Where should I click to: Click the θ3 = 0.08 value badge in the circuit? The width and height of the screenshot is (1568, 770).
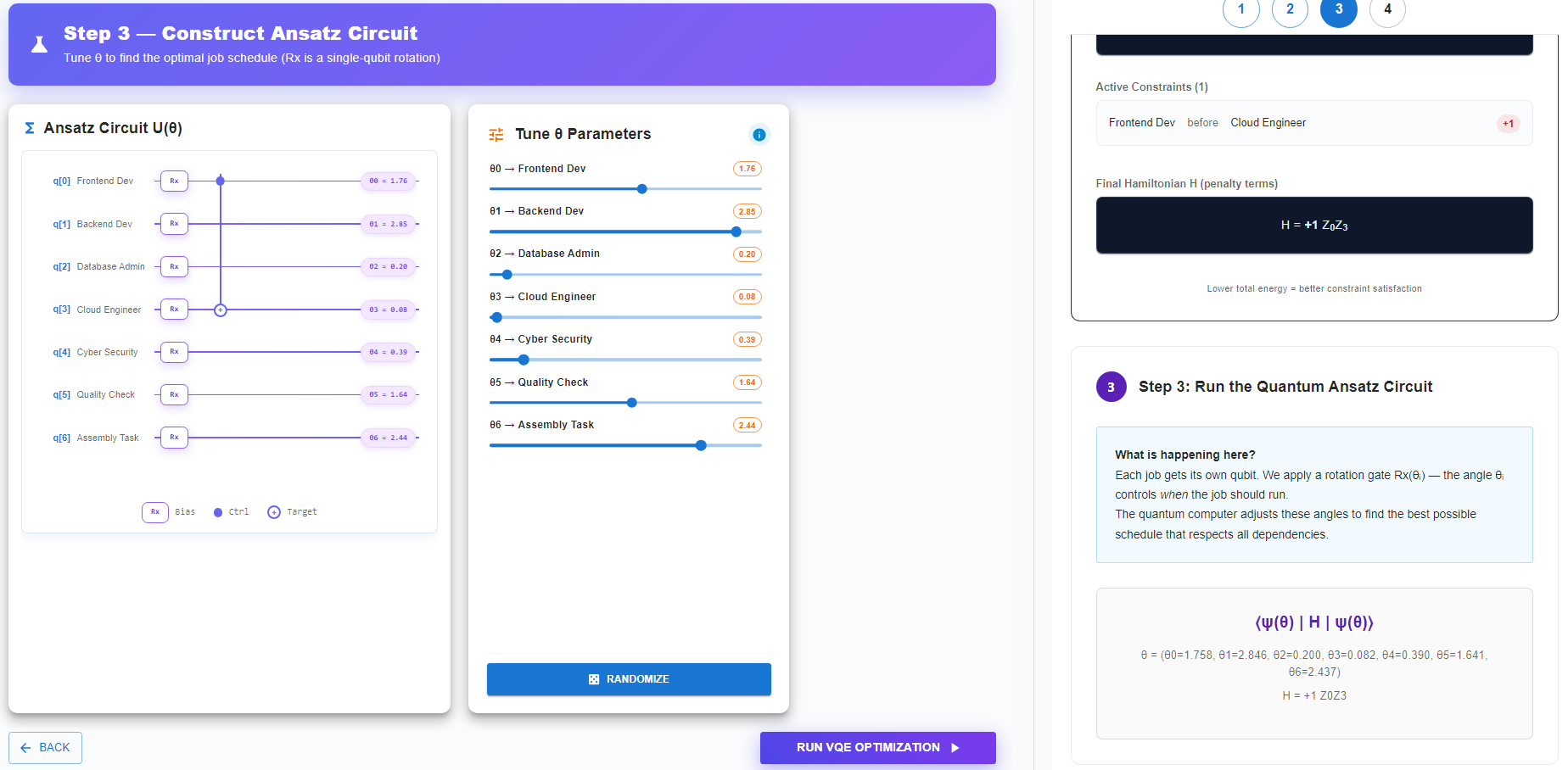(x=389, y=310)
